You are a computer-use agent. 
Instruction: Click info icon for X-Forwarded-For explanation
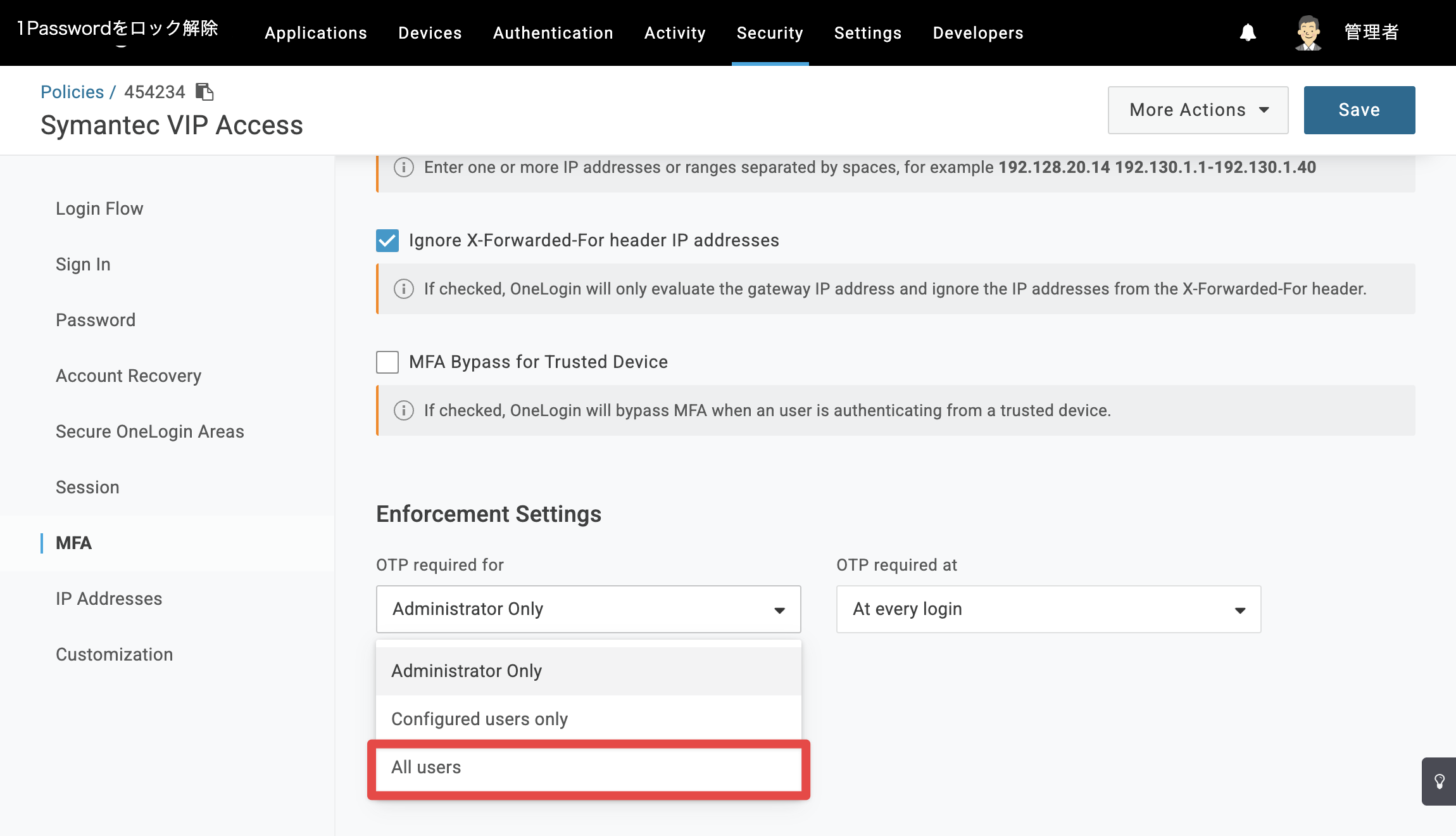[x=404, y=289]
